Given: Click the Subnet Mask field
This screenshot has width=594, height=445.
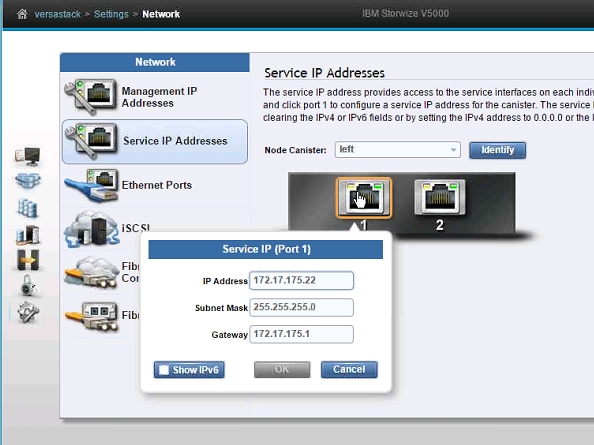Looking at the screenshot, I should click(302, 307).
